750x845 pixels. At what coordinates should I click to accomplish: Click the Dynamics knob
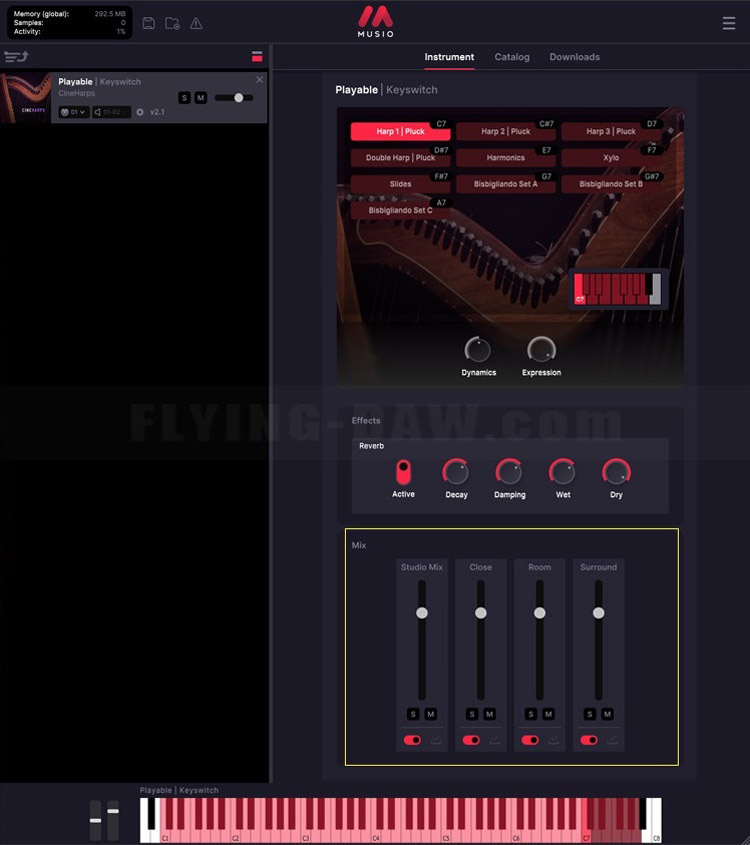click(x=478, y=350)
